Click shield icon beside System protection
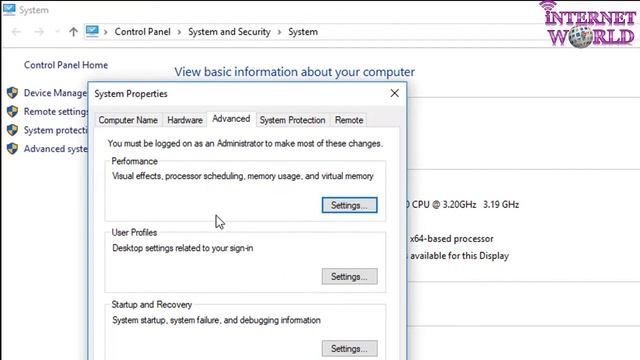 pyautogui.click(x=12, y=130)
